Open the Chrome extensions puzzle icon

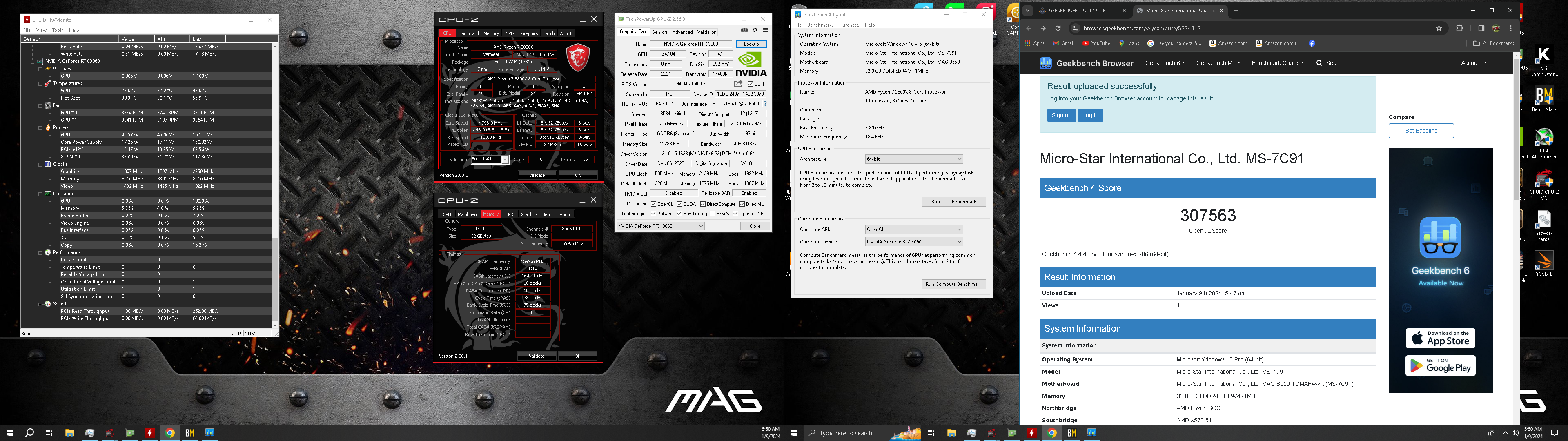[x=1459, y=28]
